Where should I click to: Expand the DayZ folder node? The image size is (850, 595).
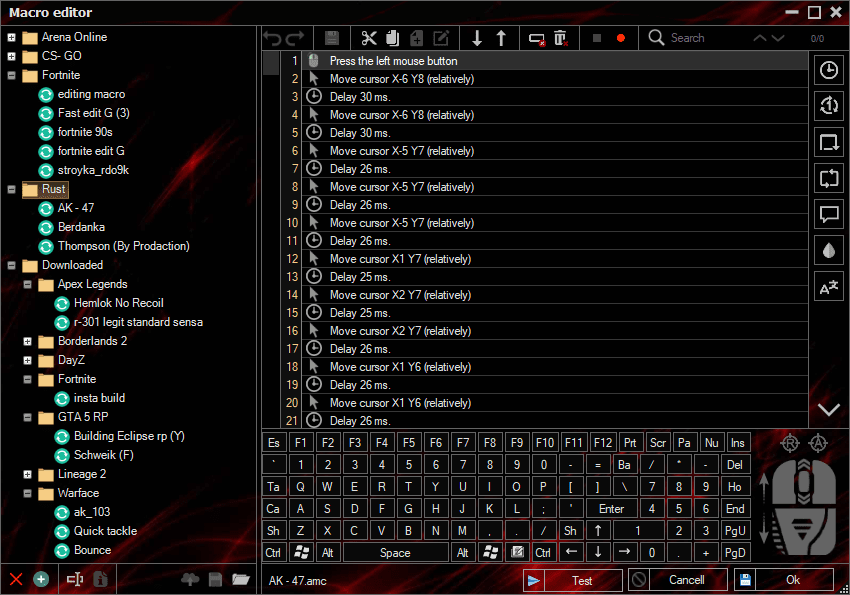[27, 360]
